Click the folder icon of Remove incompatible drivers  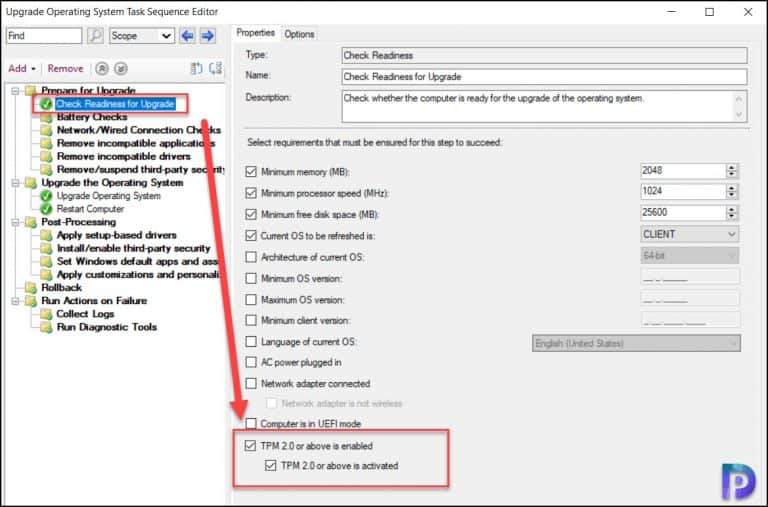tap(47, 157)
